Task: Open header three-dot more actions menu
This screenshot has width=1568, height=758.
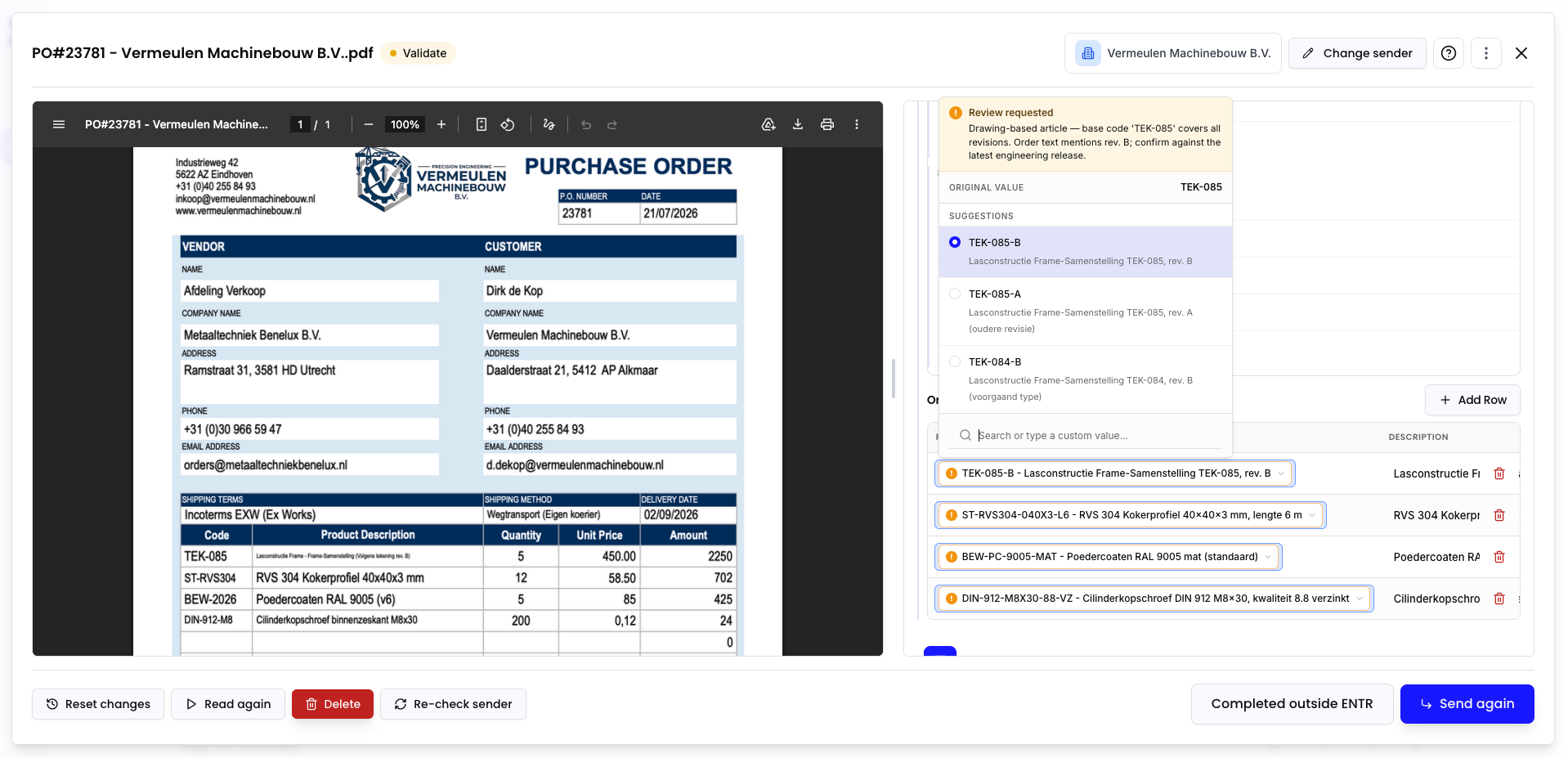Action: 1486,53
